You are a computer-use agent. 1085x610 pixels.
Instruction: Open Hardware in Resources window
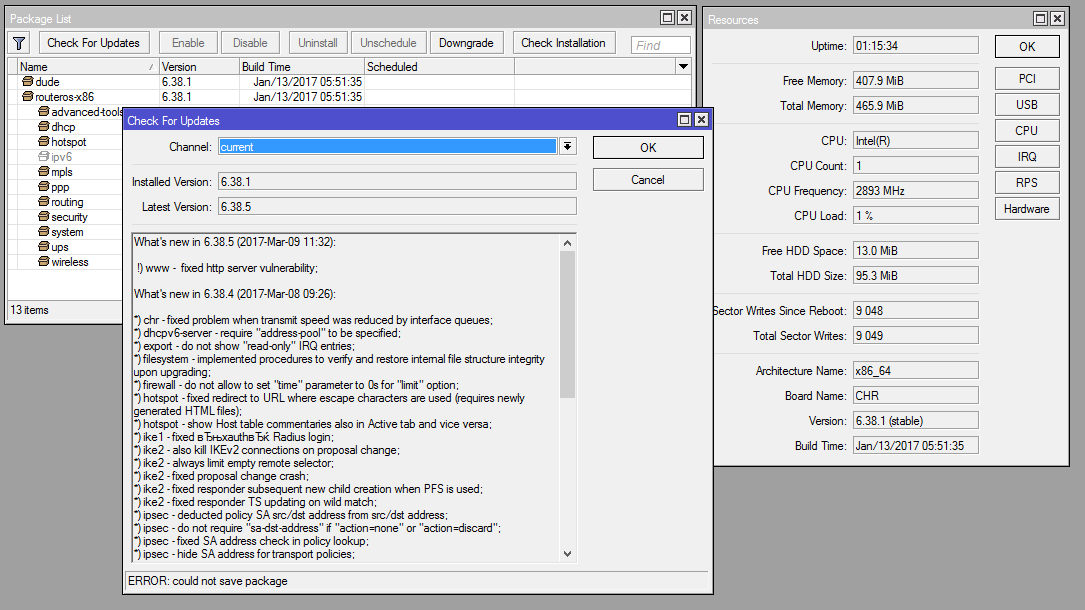(1027, 209)
